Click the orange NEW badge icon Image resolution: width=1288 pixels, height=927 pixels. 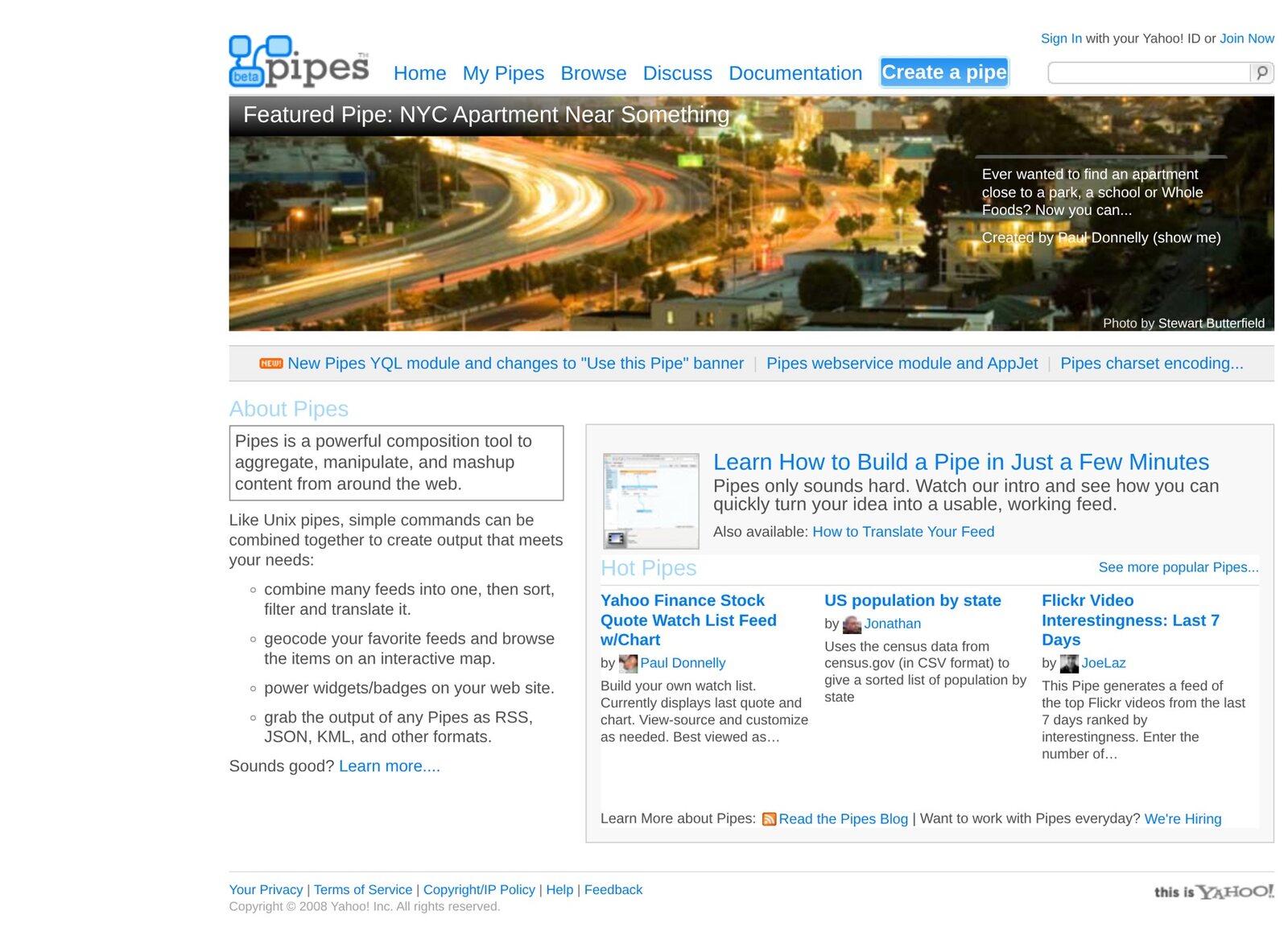tap(271, 364)
